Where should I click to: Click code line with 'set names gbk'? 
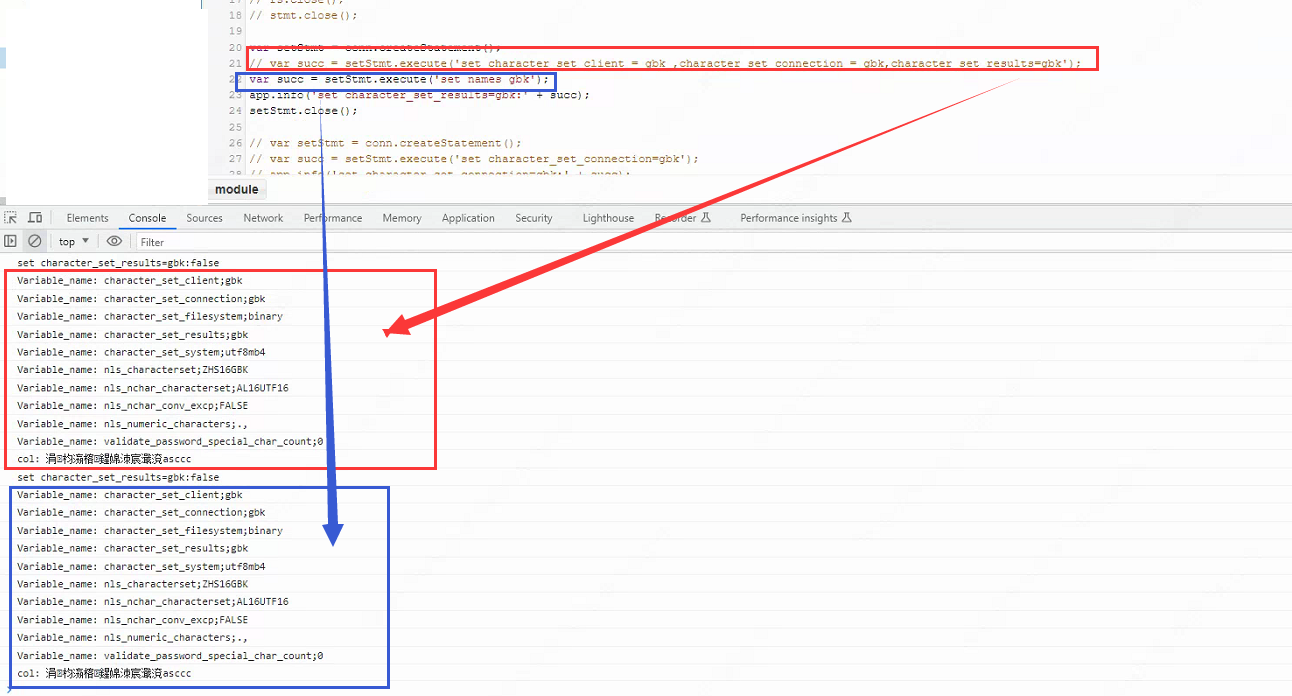click(398, 79)
